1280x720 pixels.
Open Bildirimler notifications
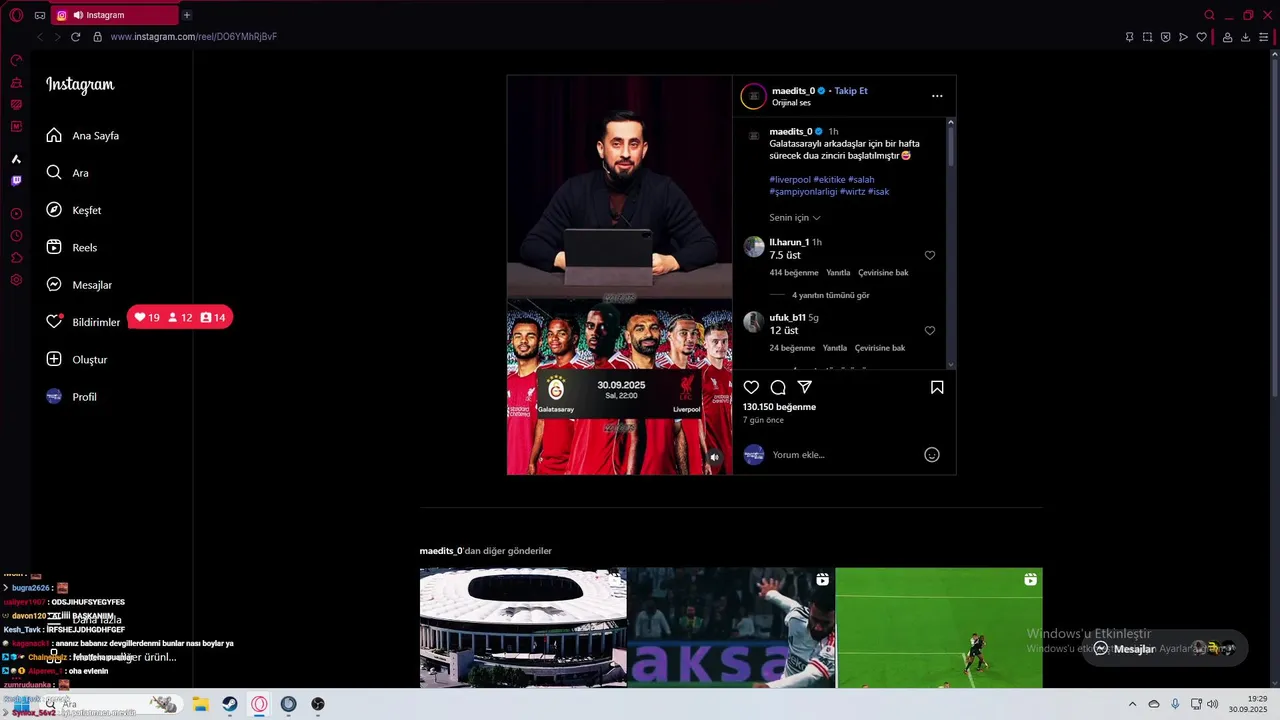[83, 322]
